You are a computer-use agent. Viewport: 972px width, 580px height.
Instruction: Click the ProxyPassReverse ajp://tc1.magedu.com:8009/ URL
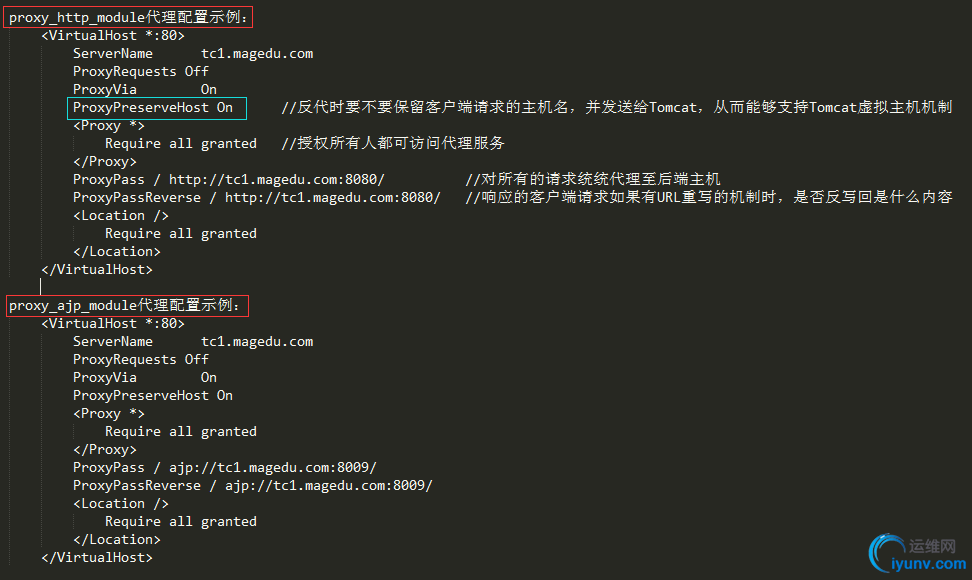click(x=329, y=486)
